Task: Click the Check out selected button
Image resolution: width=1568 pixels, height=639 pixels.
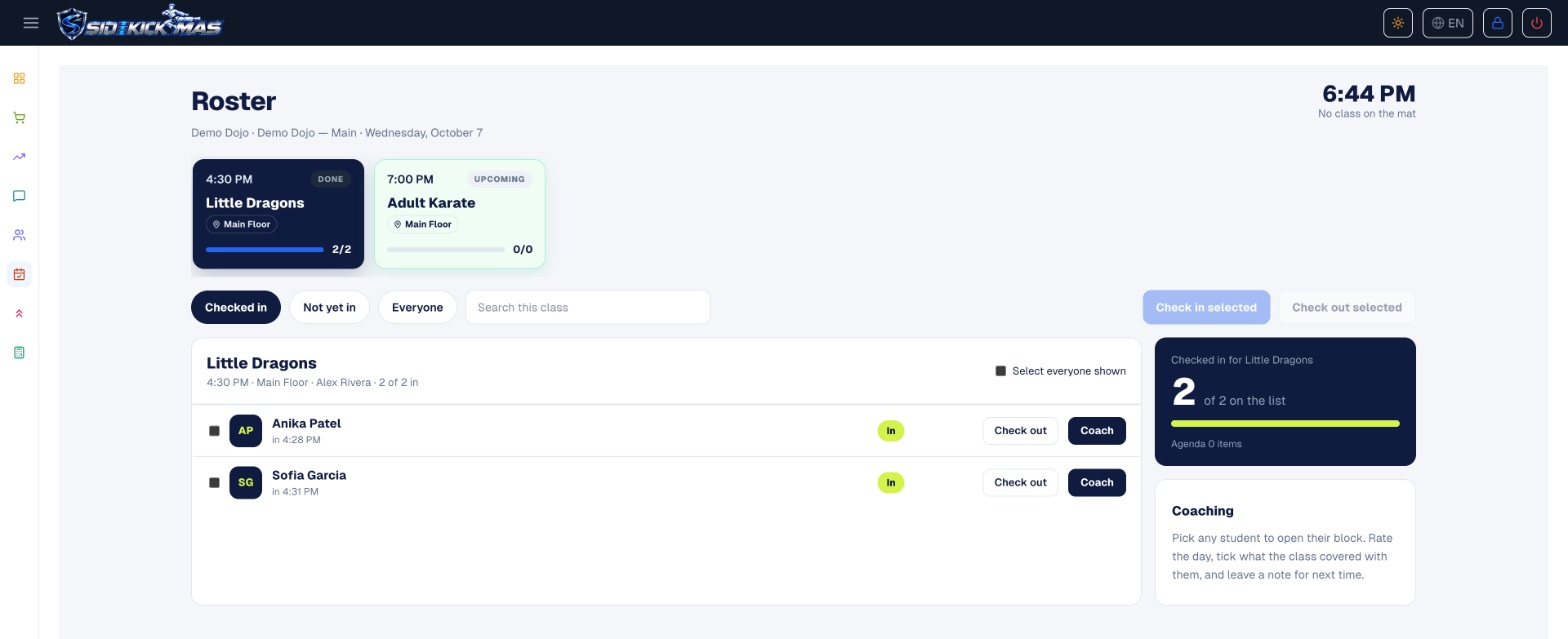Action: pyautogui.click(x=1347, y=307)
